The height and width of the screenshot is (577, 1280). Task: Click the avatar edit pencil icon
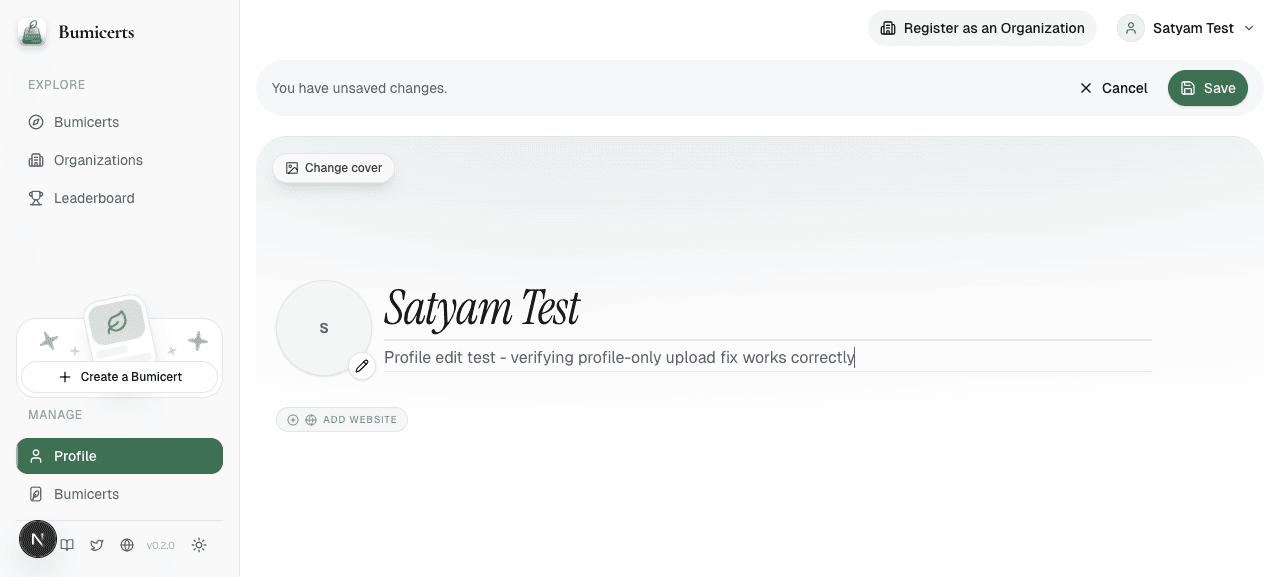(x=362, y=366)
